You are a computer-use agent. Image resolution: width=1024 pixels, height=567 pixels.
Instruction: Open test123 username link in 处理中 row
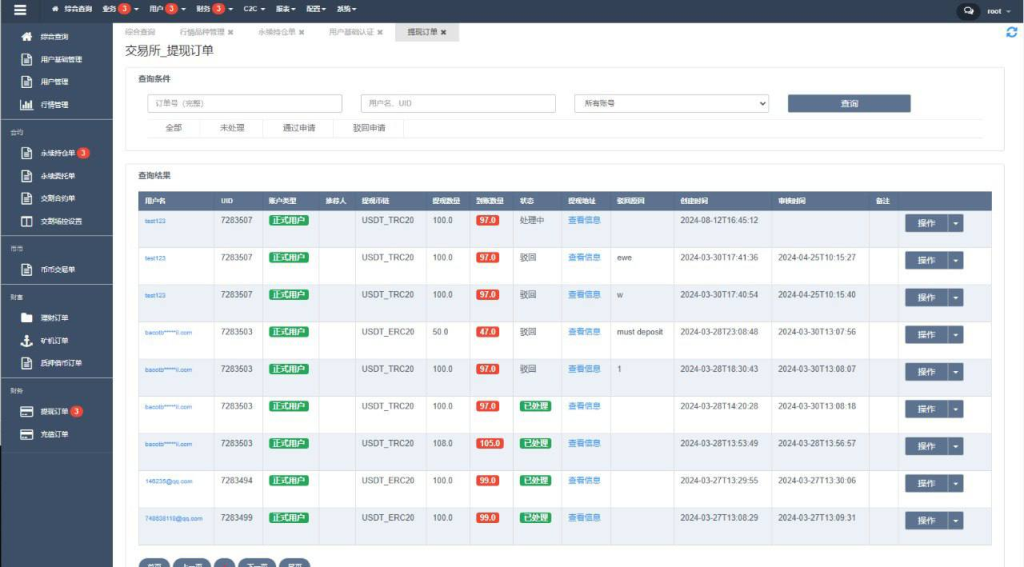click(155, 221)
